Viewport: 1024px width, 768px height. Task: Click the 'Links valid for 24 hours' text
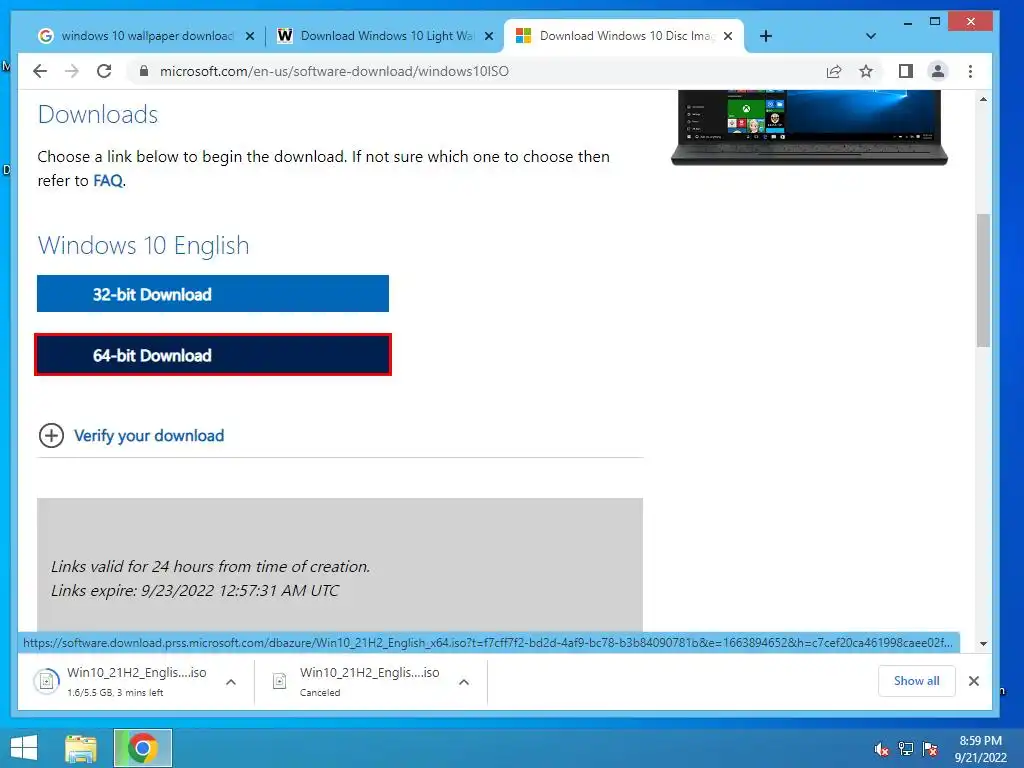tap(210, 566)
